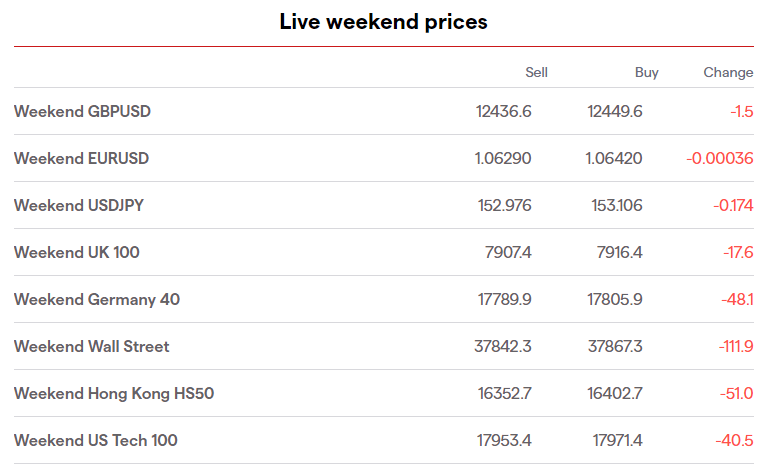Image resolution: width=770 pixels, height=475 pixels.
Task: Open the Weekend EURUSD market link
Action: pyautogui.click(x=81, y=158)
